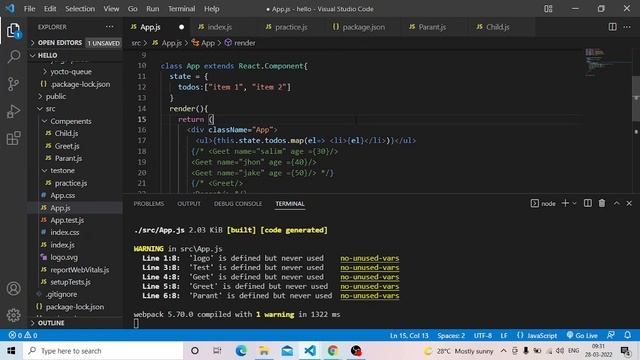Open the notifications bell in status bar
This screenshot has width=640, height=360.
[627, 335]
